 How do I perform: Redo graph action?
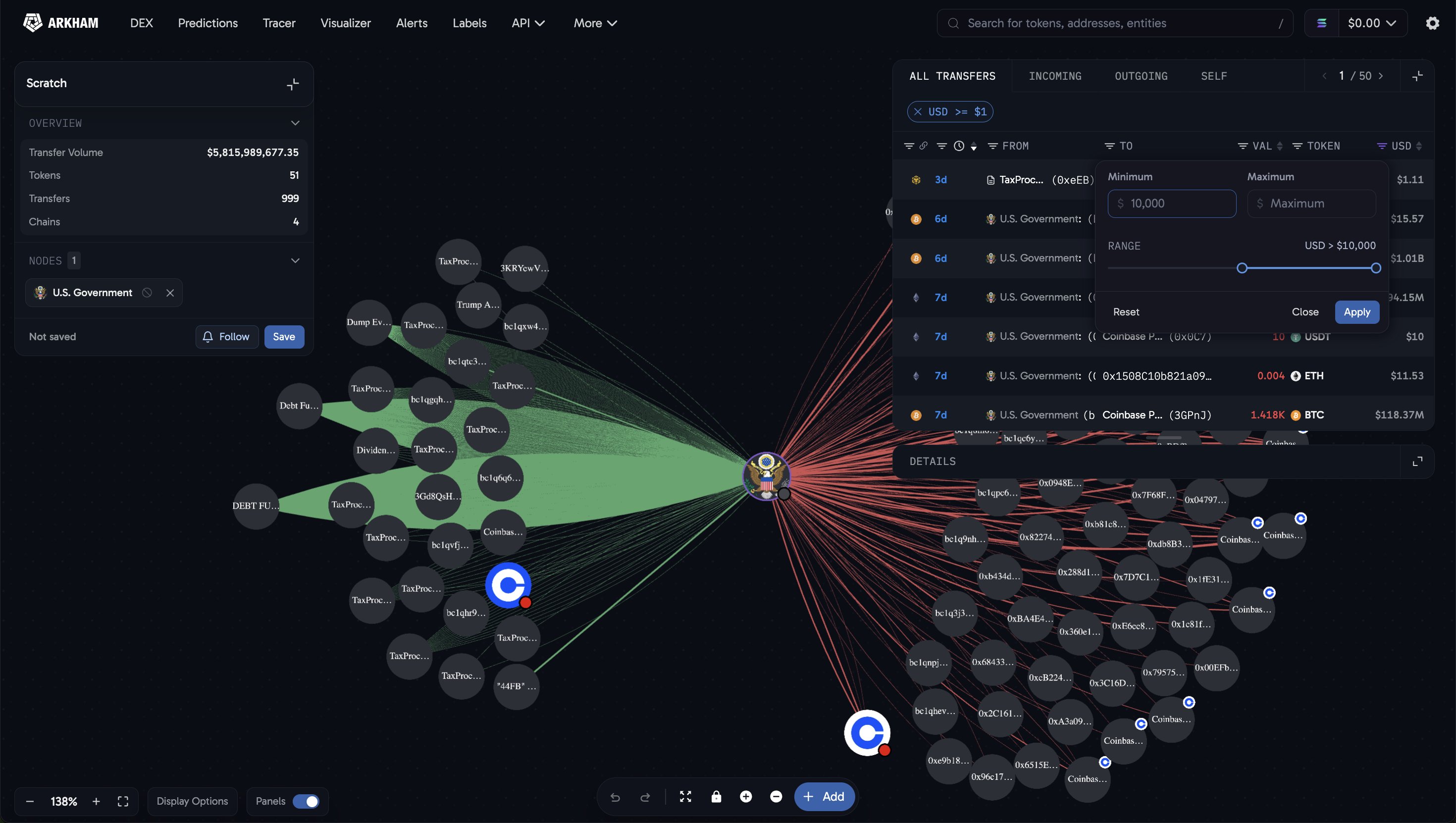click(x=645, y=797)
